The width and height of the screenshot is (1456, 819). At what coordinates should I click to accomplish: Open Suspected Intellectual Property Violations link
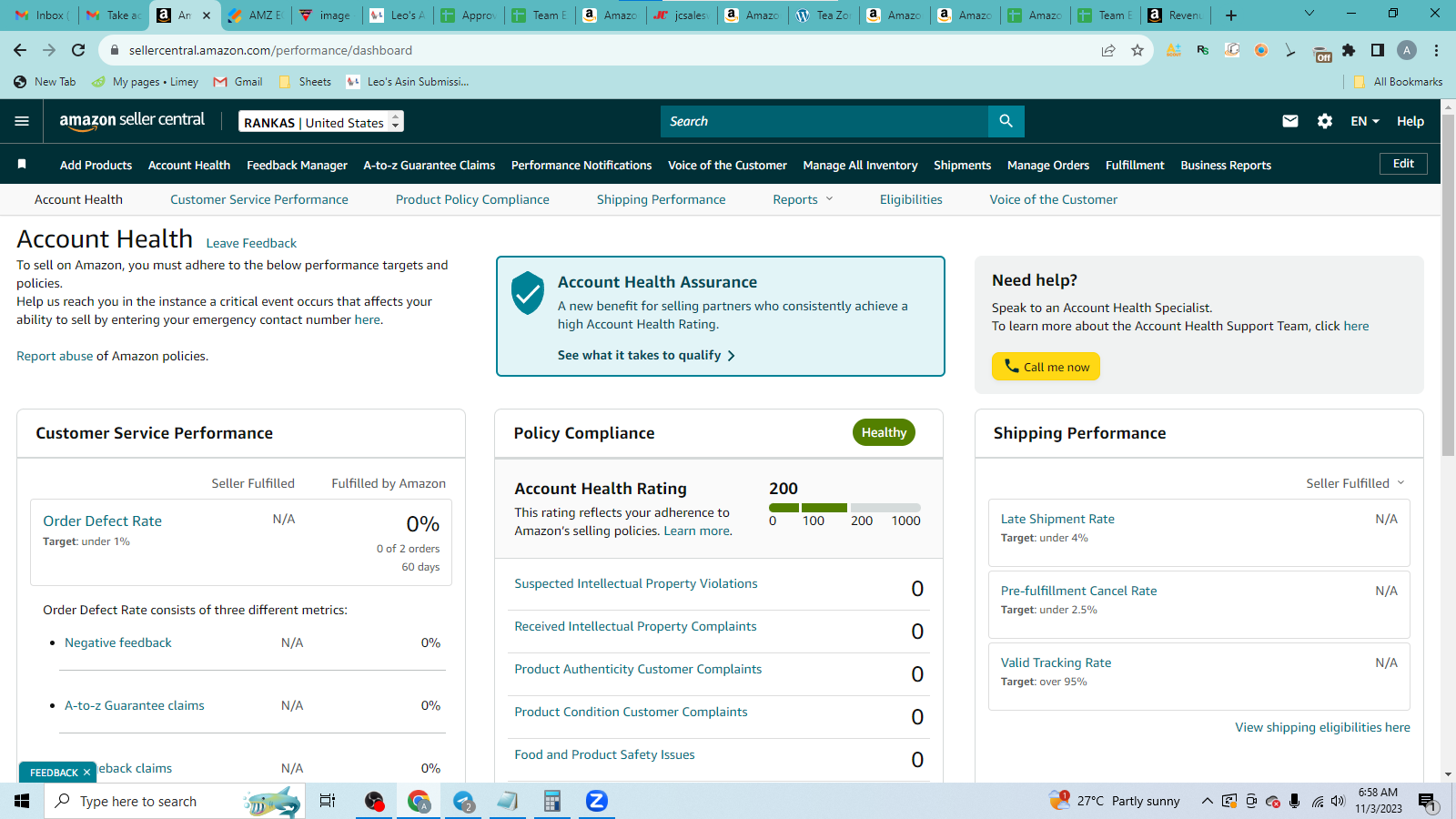coord(636,583)
